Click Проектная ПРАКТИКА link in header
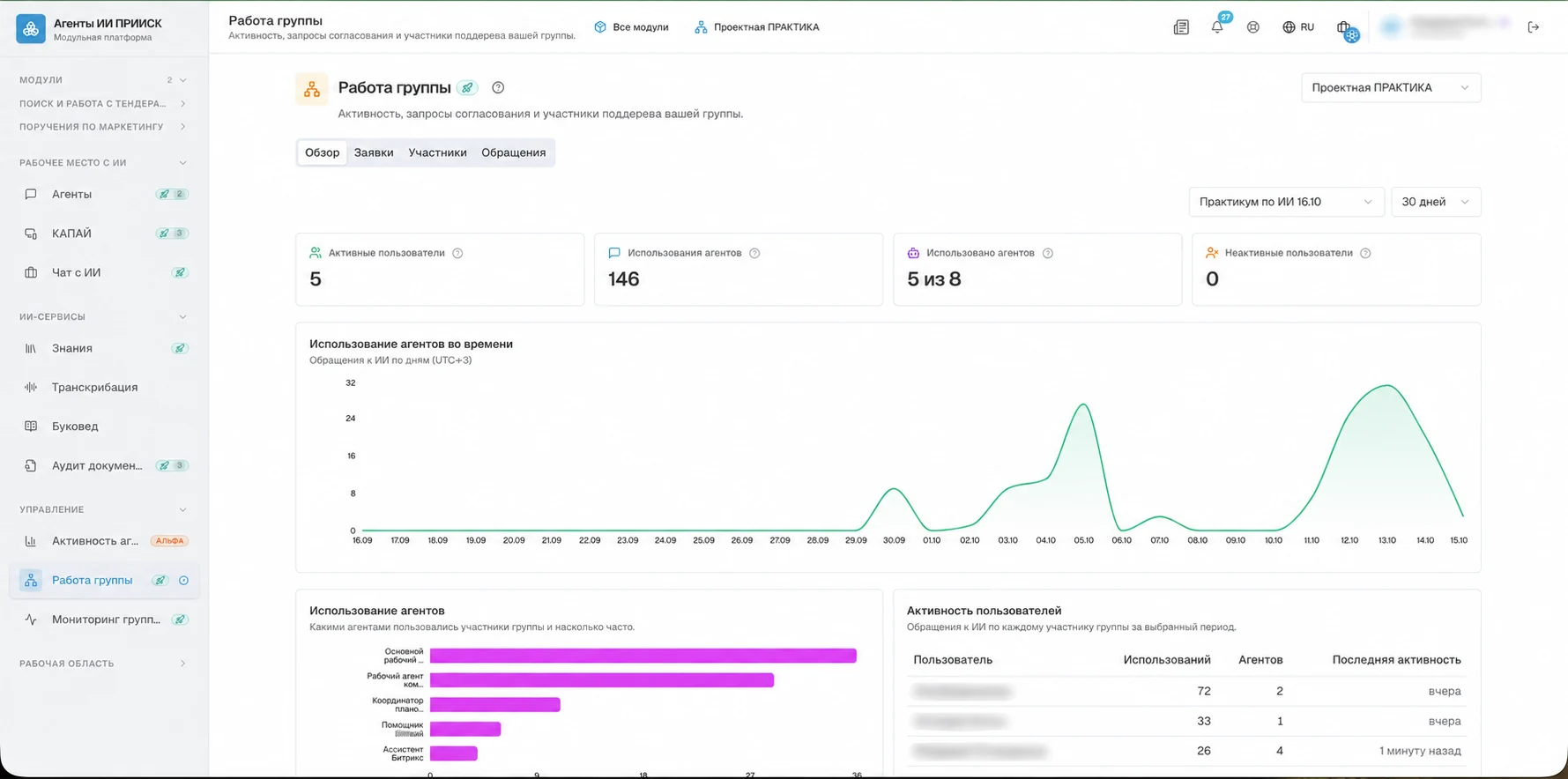Image resolution: width=1568 pixels, height=779 pixels. (757, 27)
